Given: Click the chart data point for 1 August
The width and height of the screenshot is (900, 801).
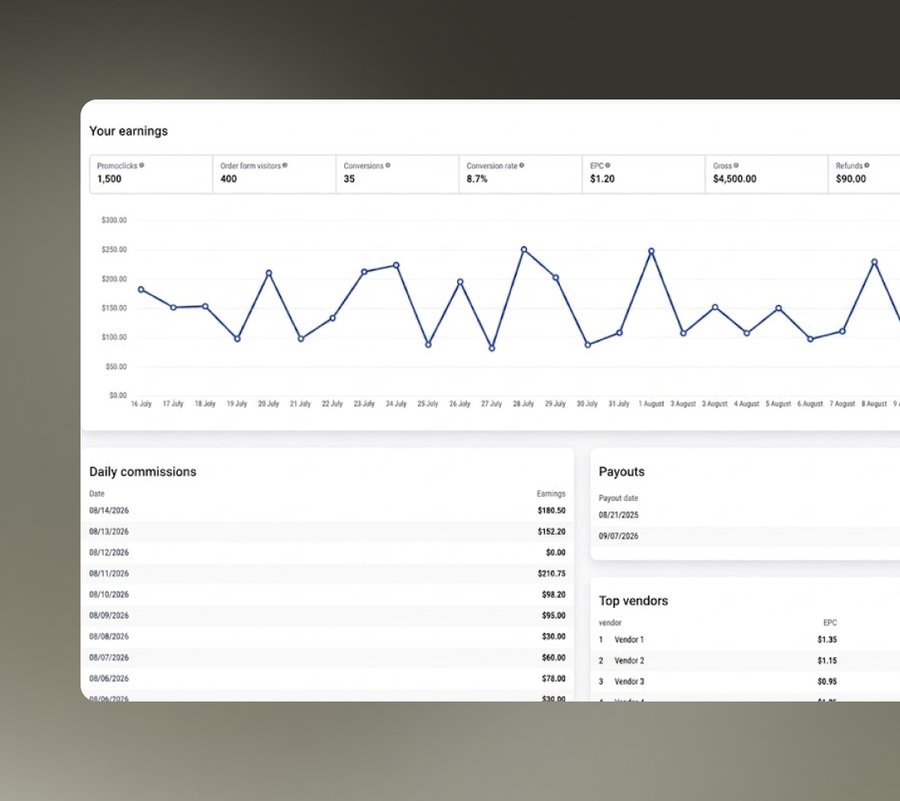Looking at the screenshot, I should (651, 251).
